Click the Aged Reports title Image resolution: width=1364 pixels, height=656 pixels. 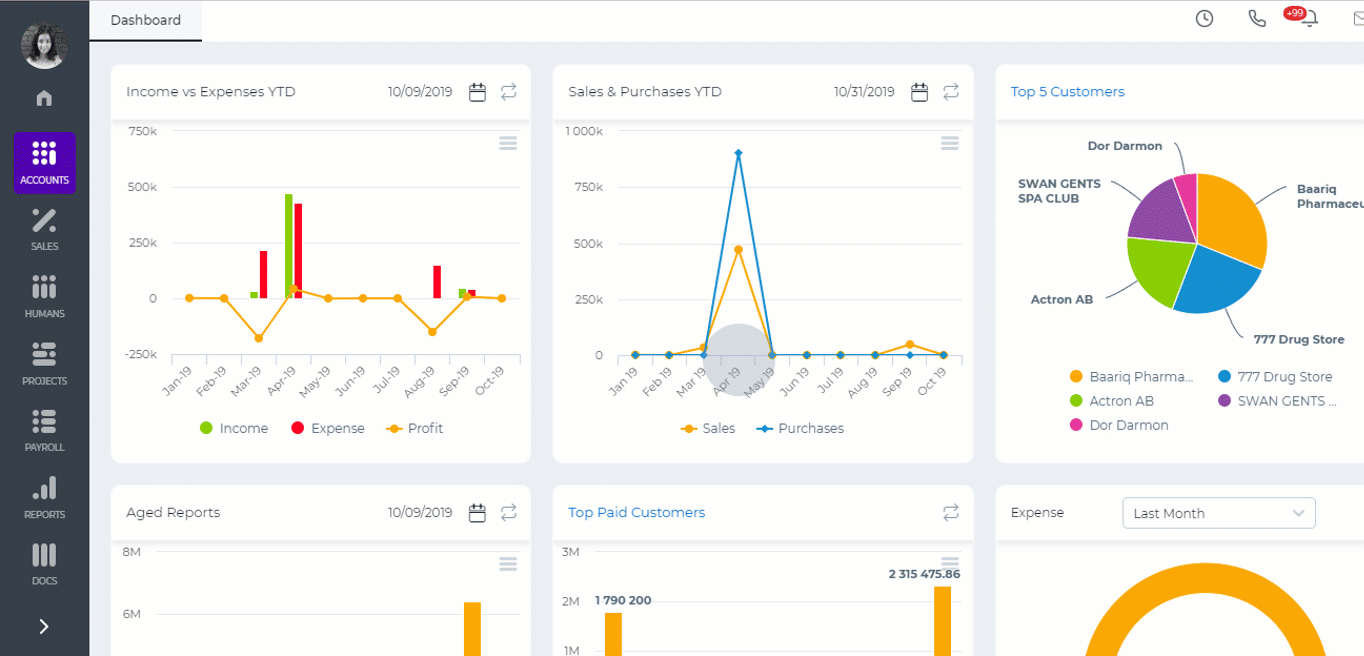173,513
